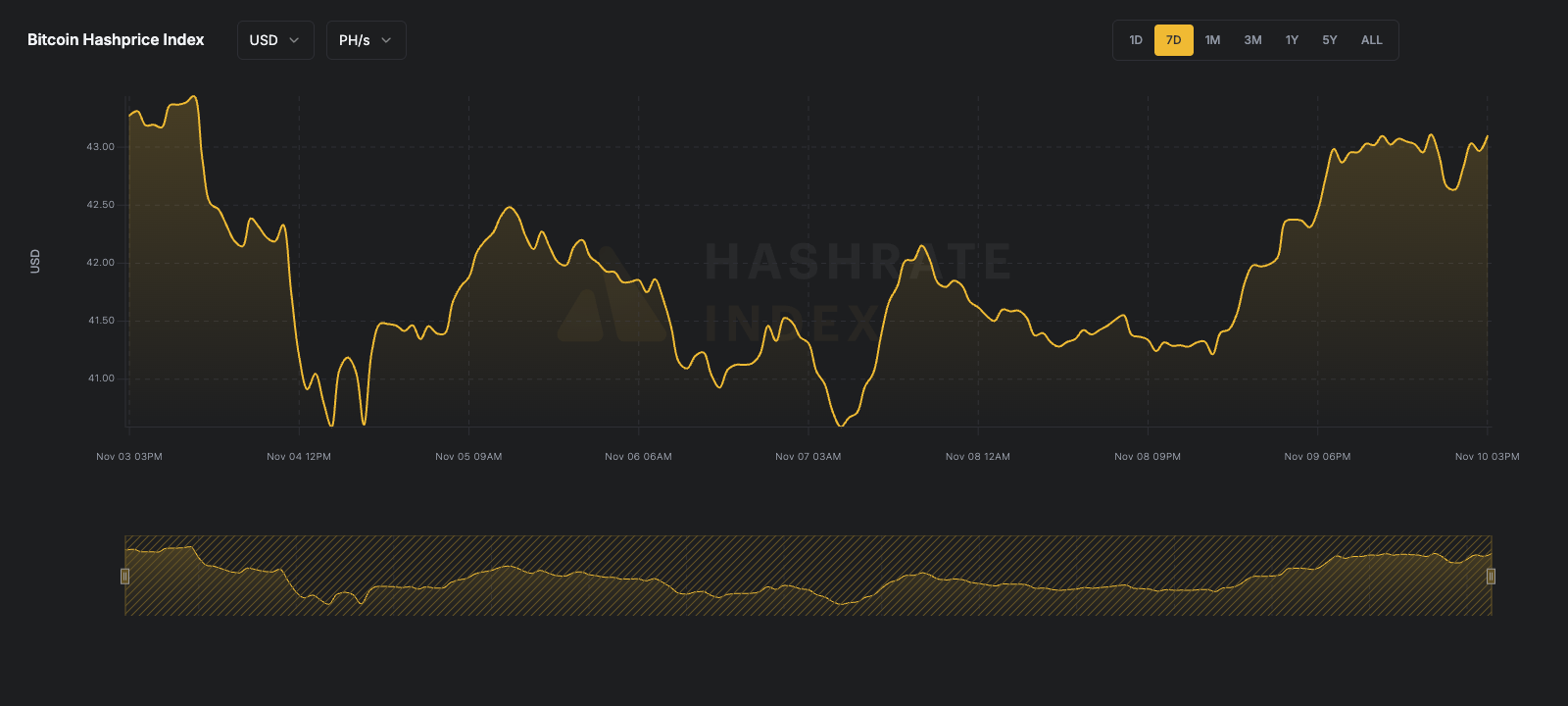Open the PH/s unit dropdown
The width and height of the screenshot is (1568, 706).
click(x=366, y=40)
